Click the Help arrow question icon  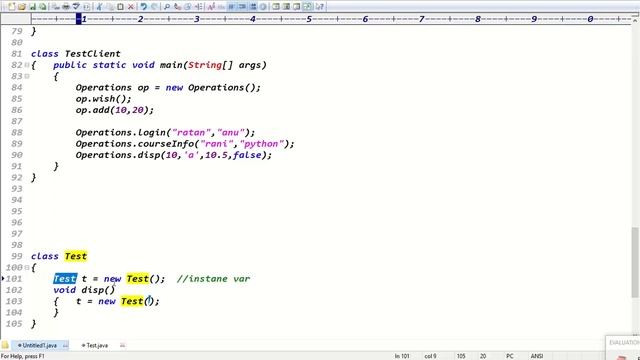(320, 7)
